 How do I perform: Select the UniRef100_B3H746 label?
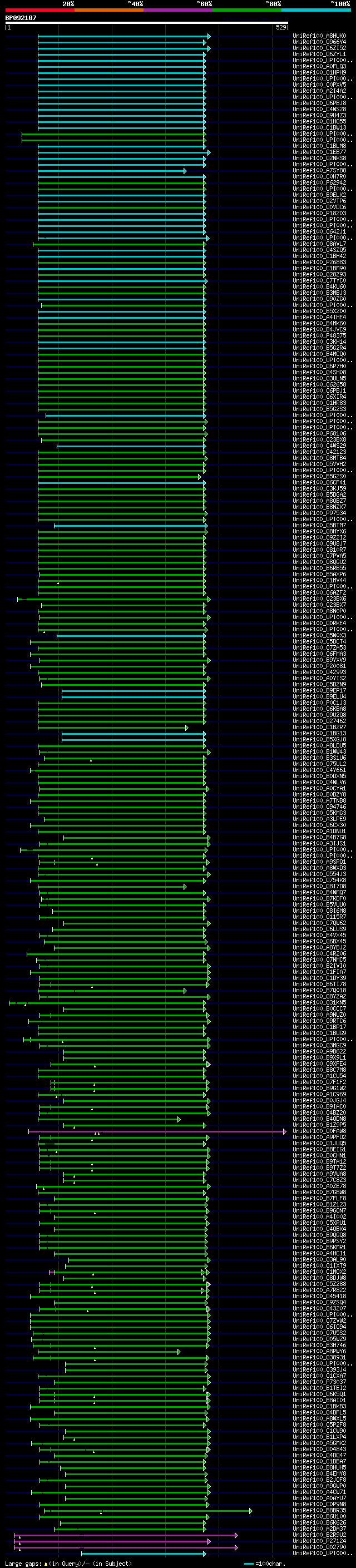click(319, 1345)
